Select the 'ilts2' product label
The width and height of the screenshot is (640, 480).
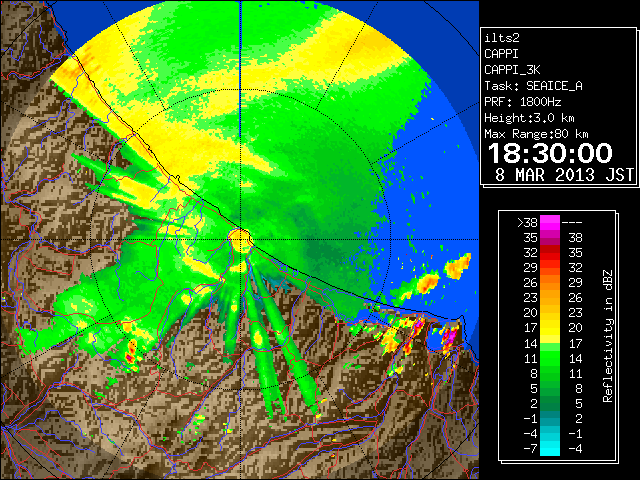502,38
